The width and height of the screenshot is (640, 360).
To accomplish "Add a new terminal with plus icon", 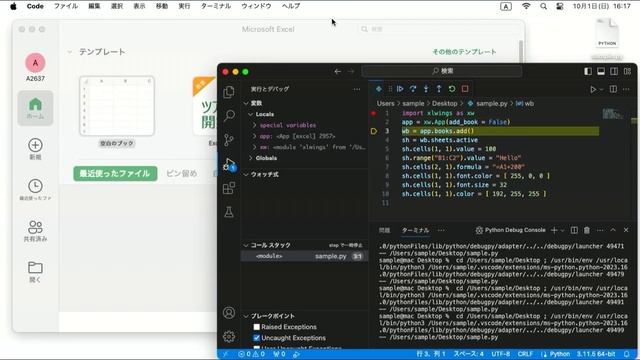I will click(x=554, y=230).
